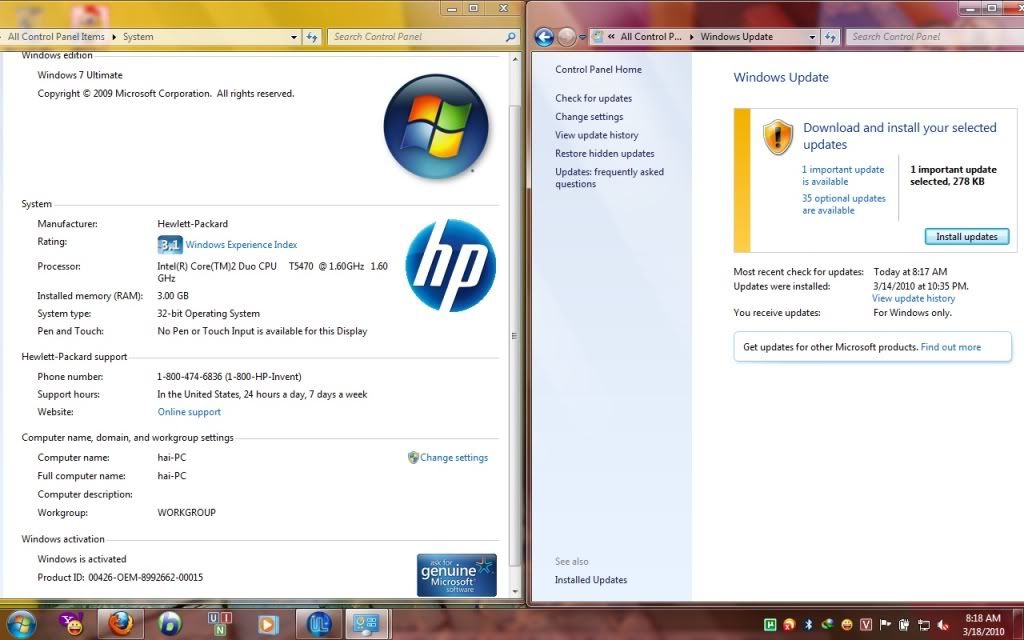Expand System window address bar dropdown
Viewport: 1024px width, 640px height.
point(294,37)
